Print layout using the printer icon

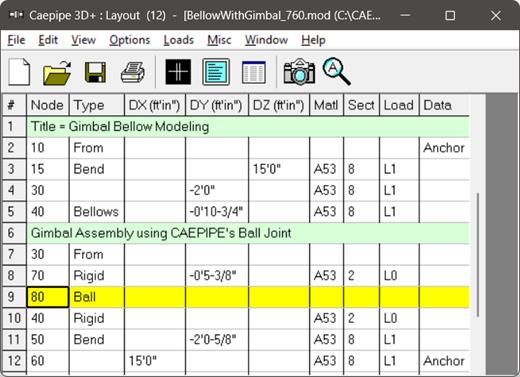133,72
